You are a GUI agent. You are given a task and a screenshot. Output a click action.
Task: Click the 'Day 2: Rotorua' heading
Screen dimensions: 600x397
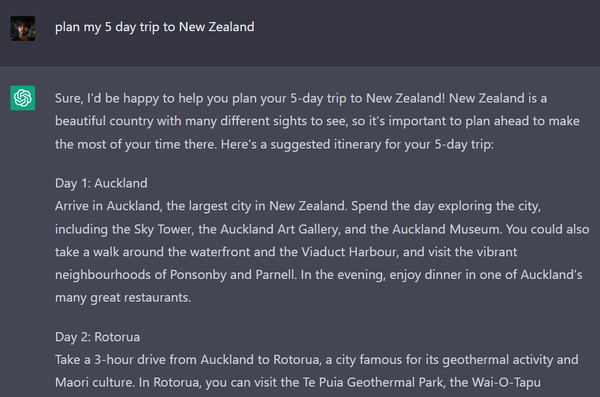(x=98, y=337)
